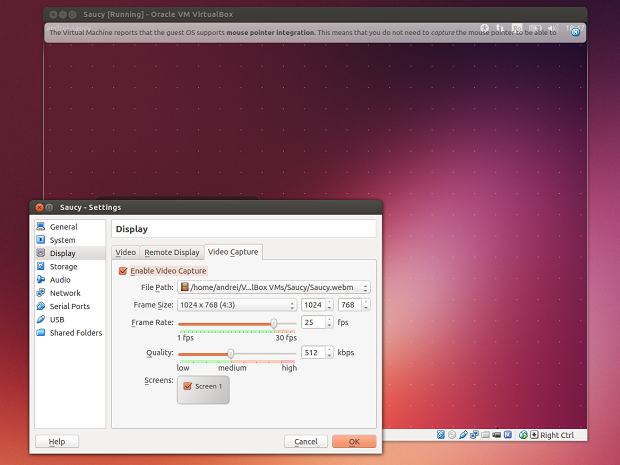Click the virtualization features status icon
The width and height of the screenshot is (620, 465).
coord(508,435)
